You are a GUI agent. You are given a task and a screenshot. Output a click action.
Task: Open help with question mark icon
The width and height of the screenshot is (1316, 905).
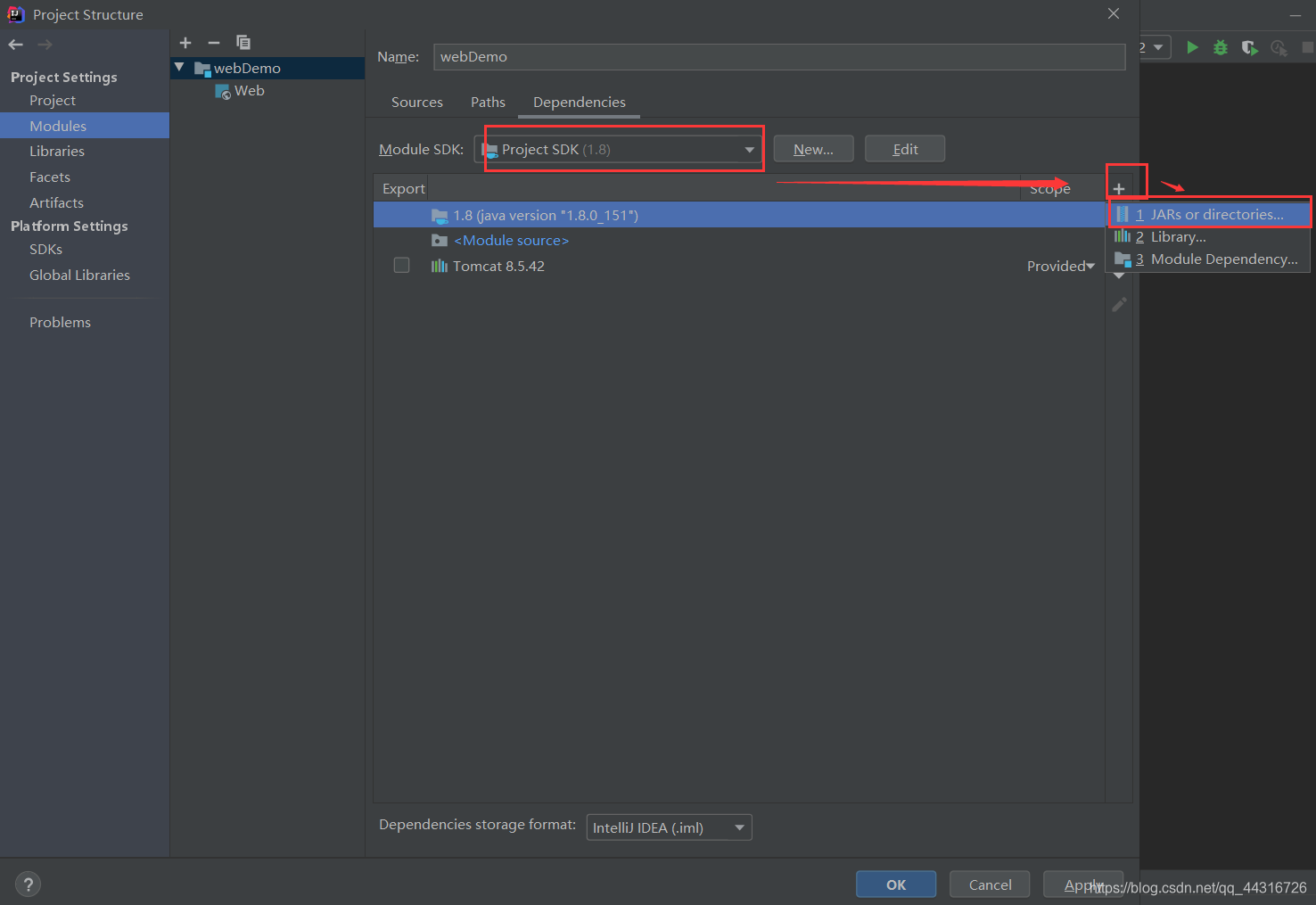(29, 884)
